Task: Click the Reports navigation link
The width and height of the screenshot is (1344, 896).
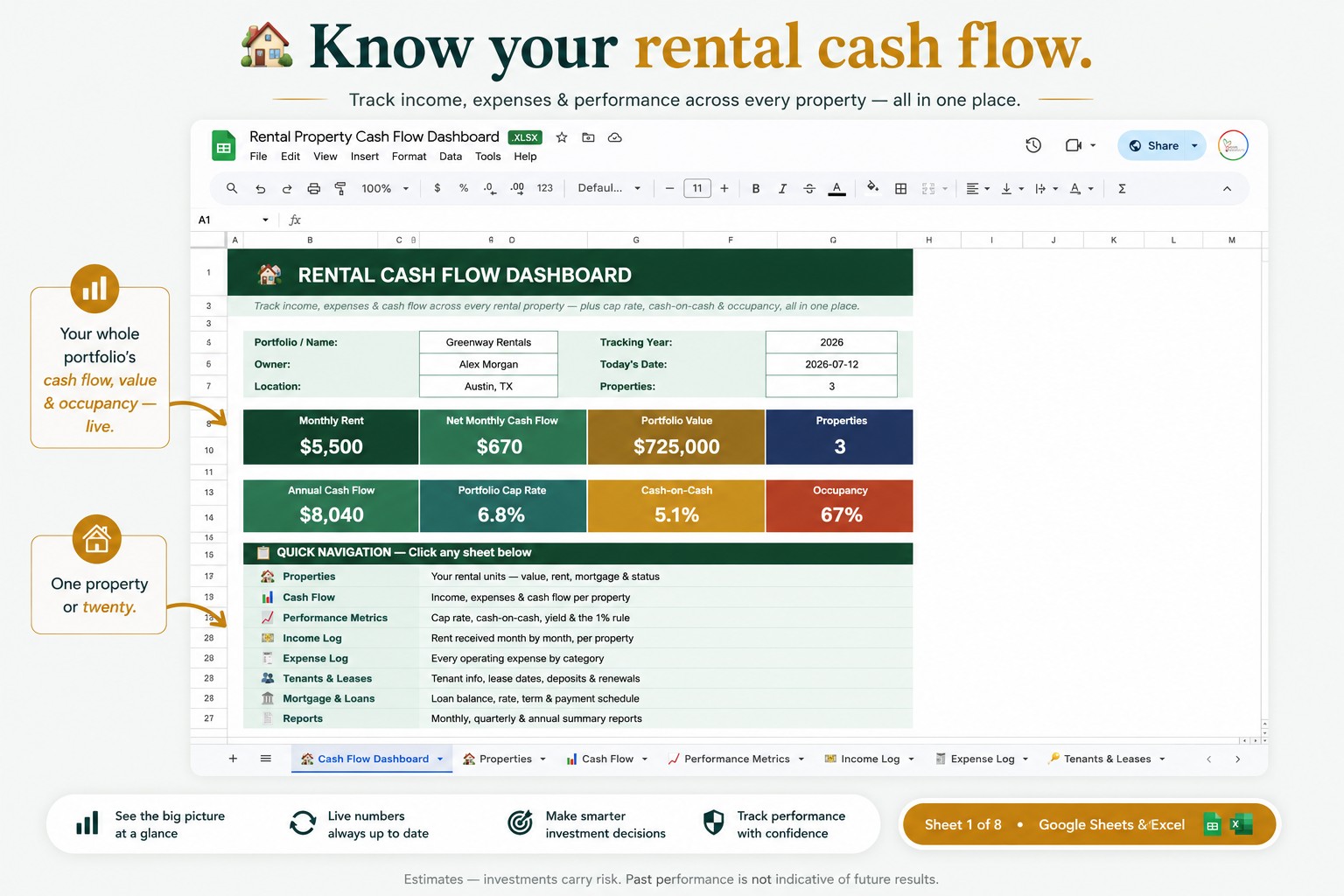Action: pos(303,718)
